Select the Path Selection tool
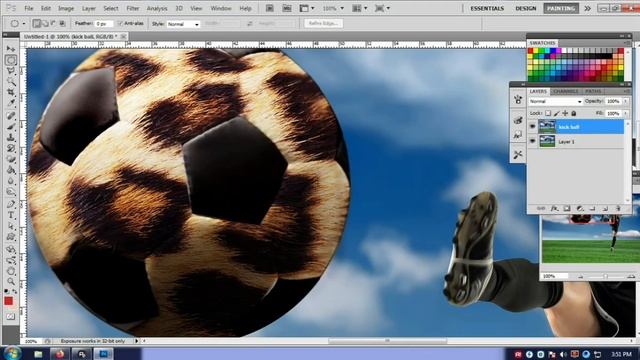This screenshot has width=640, height=360. pos(11,226)
